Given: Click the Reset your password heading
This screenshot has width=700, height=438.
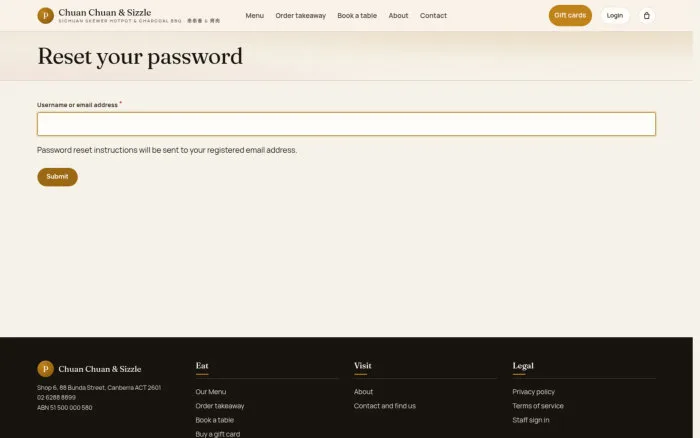Looking at the screenshot, I should point(140,57).
